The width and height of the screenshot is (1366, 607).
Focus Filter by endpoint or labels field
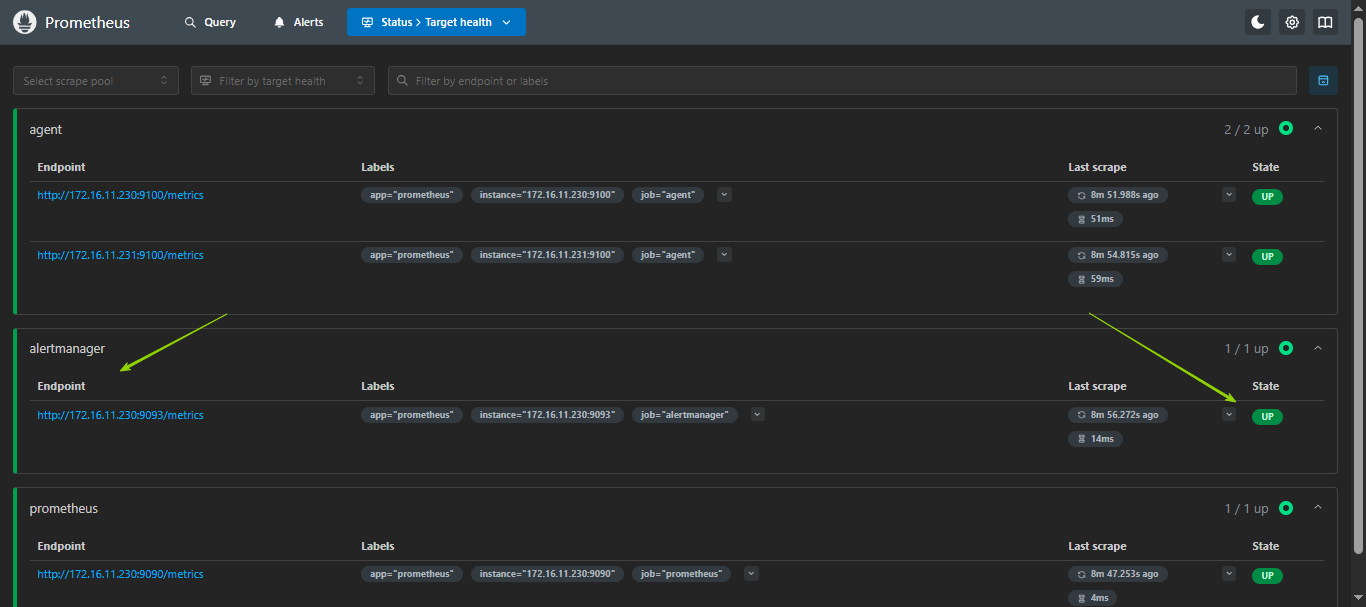(x=842, y=81)
